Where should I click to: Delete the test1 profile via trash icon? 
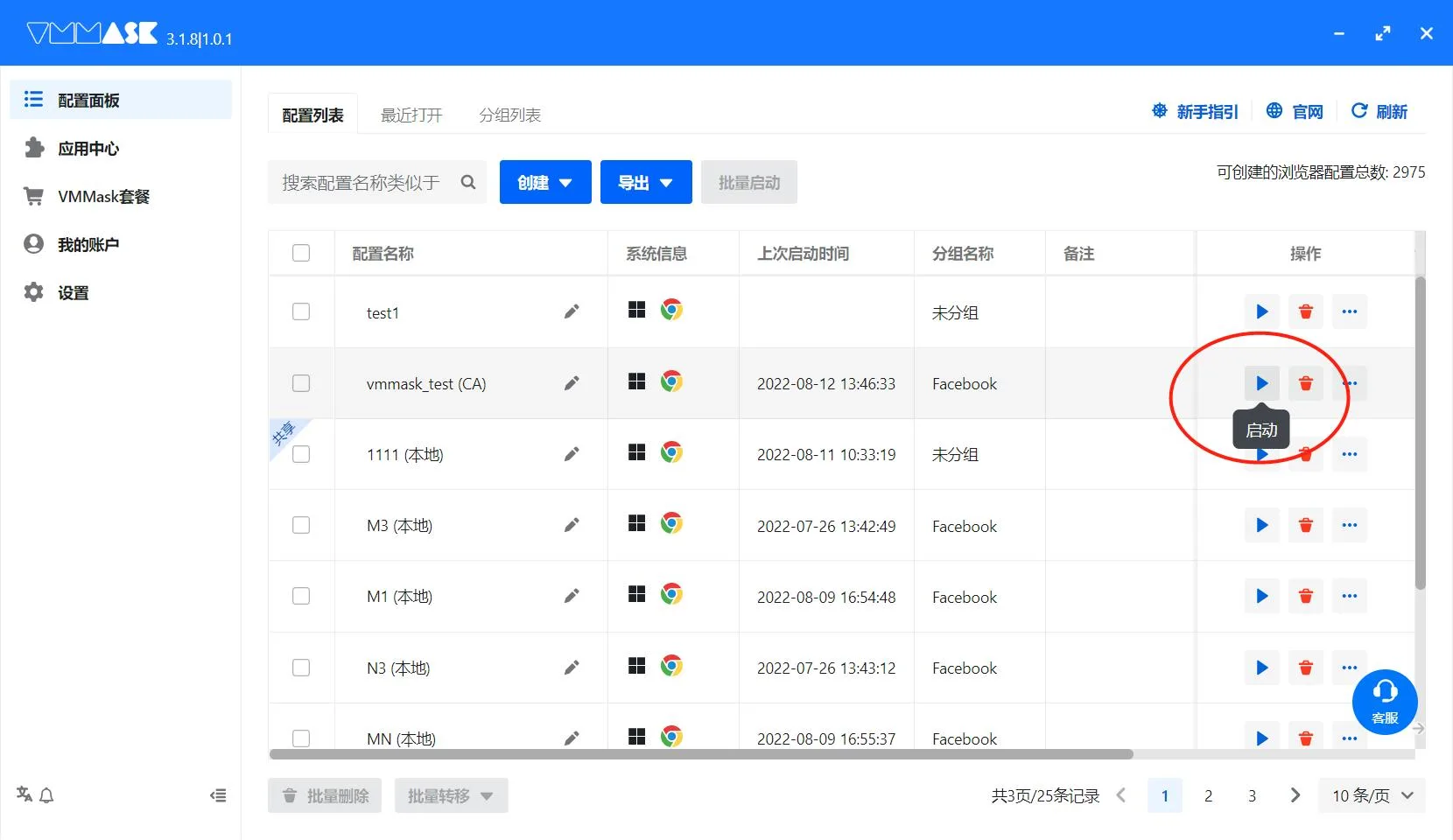pos(1305,311)
